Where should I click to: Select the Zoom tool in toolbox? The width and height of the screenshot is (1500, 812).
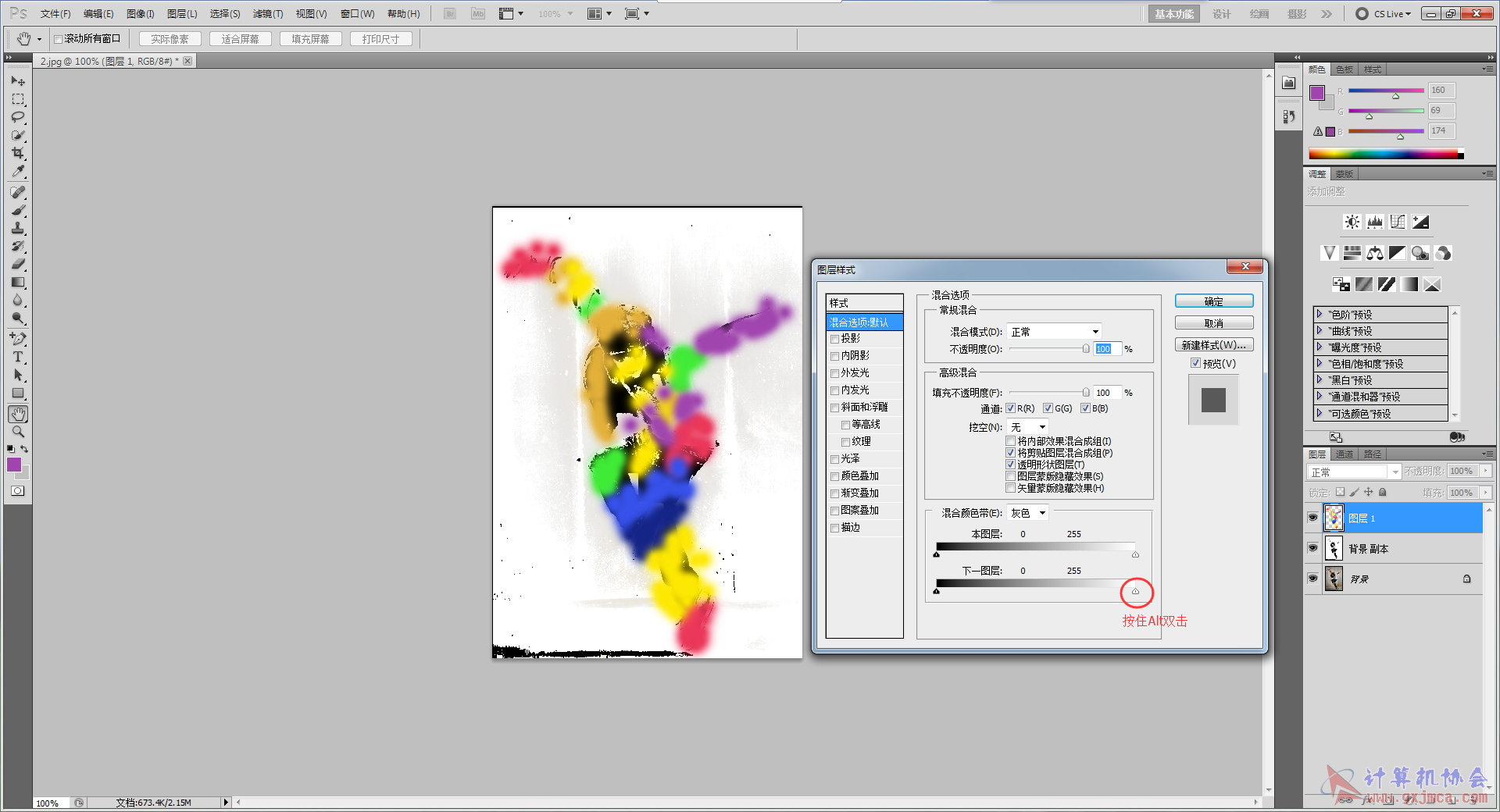[18, 432]
